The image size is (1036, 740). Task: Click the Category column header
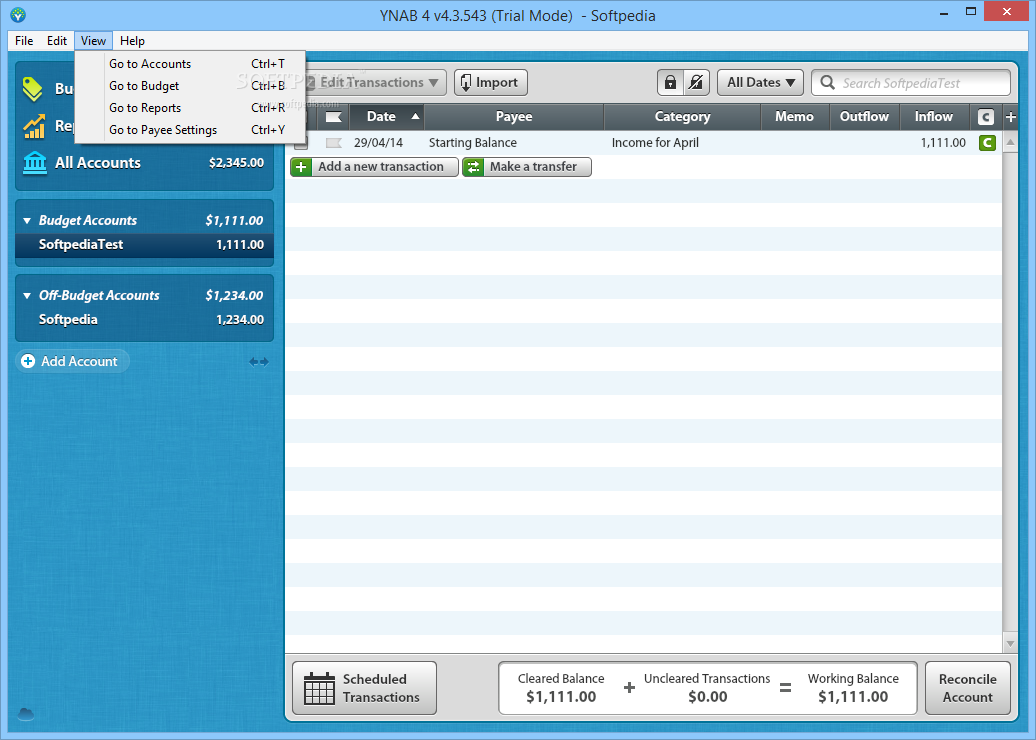[683, 117]
